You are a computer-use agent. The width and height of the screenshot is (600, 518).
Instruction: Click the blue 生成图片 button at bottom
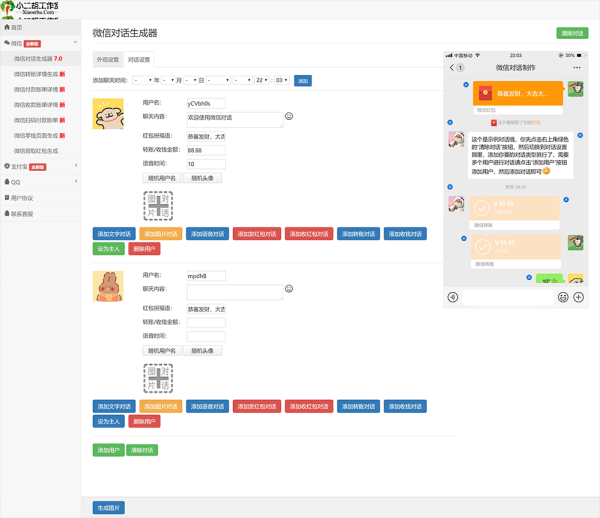pyautogui.click(x=109, y=508)
